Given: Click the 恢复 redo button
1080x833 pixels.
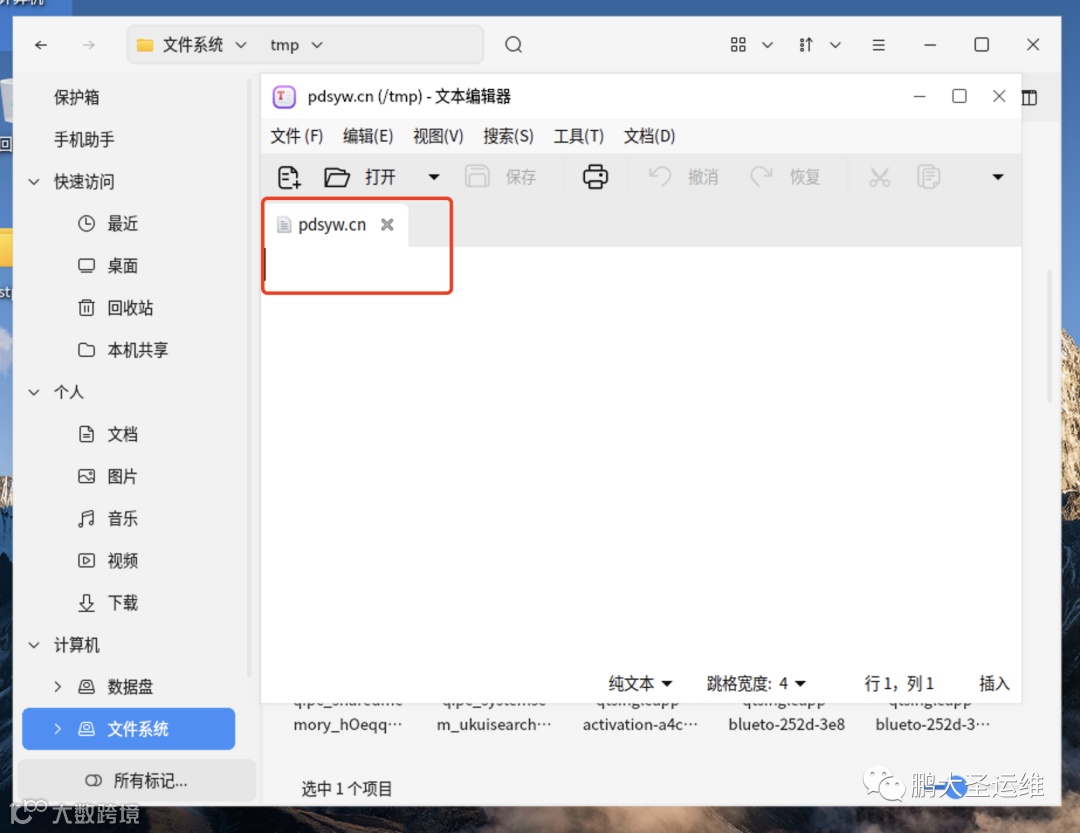Looking at the screenshot, I should 785,177.
